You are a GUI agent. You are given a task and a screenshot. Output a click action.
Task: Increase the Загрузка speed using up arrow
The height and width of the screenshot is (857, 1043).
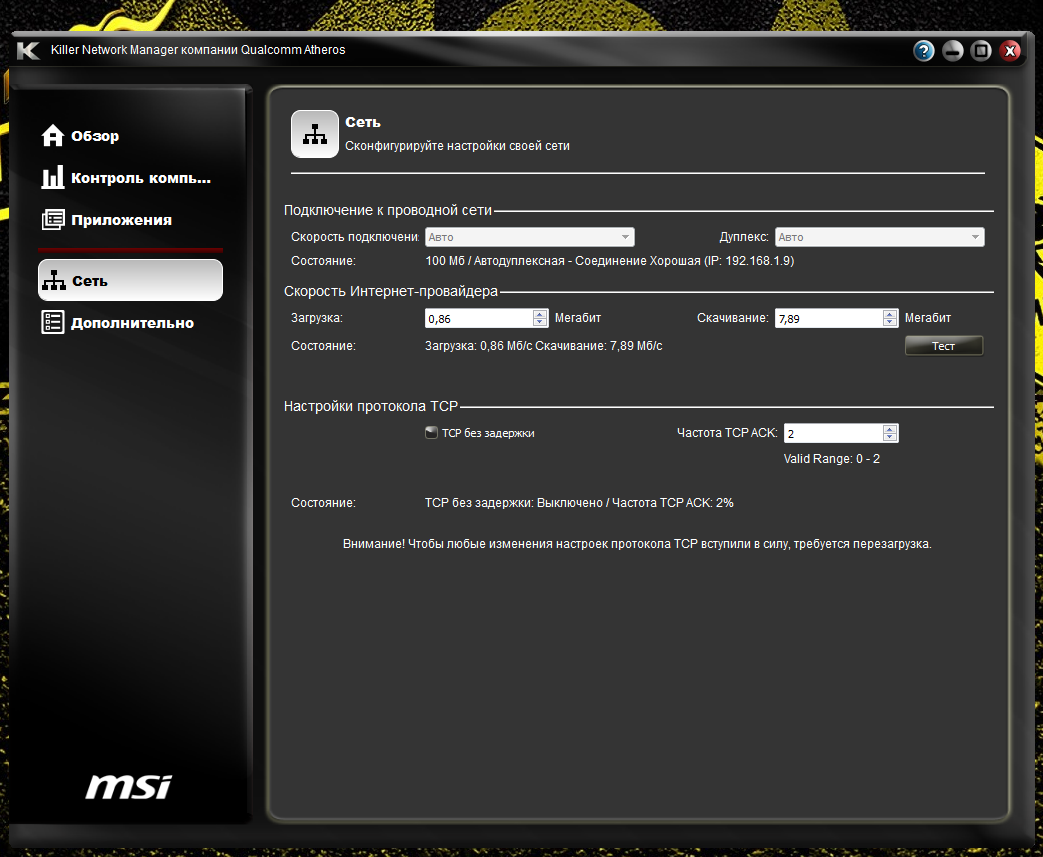540,313
